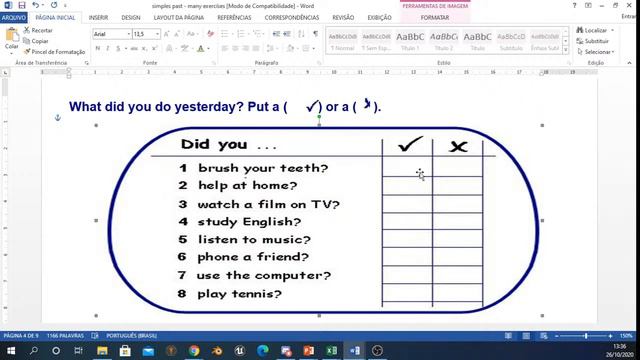Click the Save icon in quick access toolbar
Screen dimensions: 640x360
point(22,5)
